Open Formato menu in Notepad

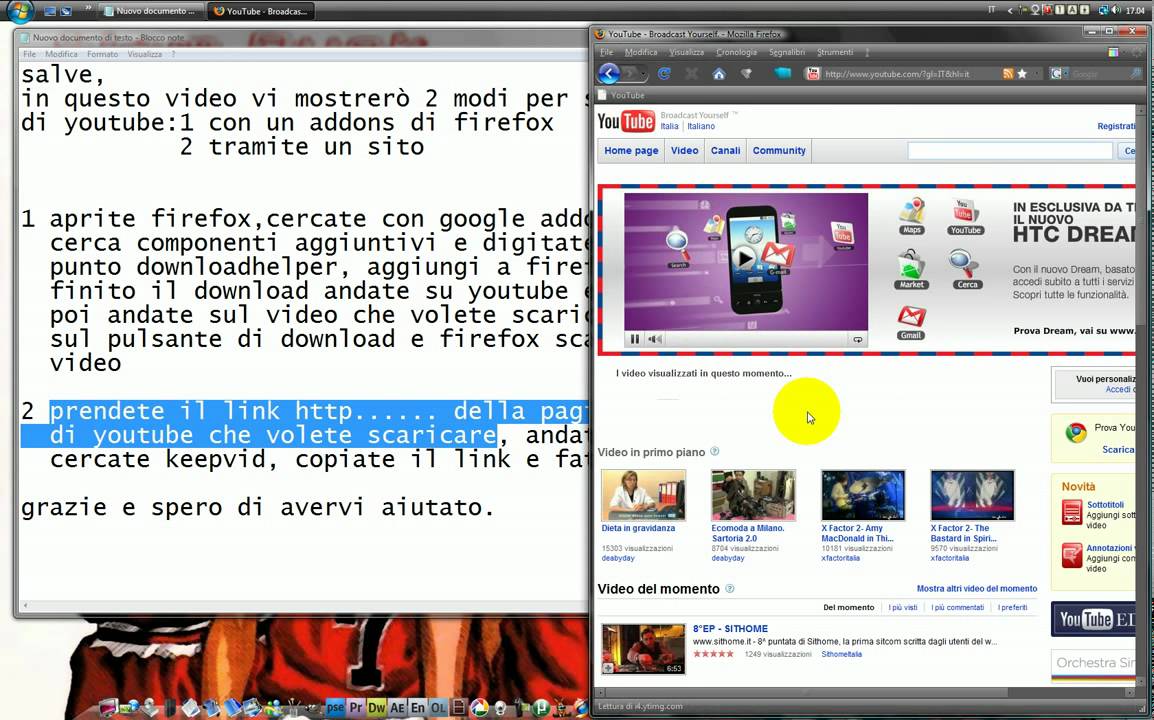(x=102, y=54)
